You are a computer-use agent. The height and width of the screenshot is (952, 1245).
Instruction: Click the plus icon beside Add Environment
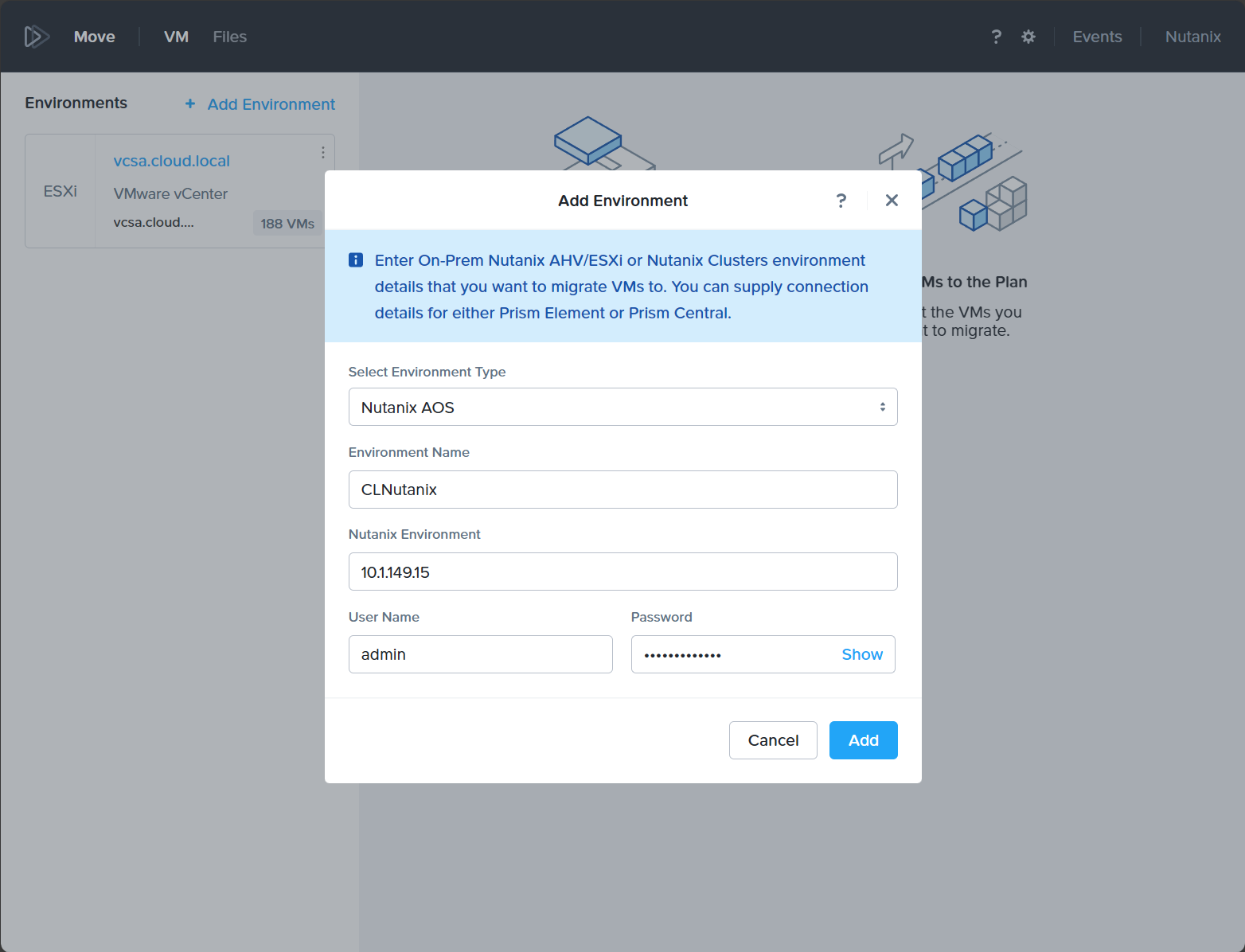coord(190,103)
